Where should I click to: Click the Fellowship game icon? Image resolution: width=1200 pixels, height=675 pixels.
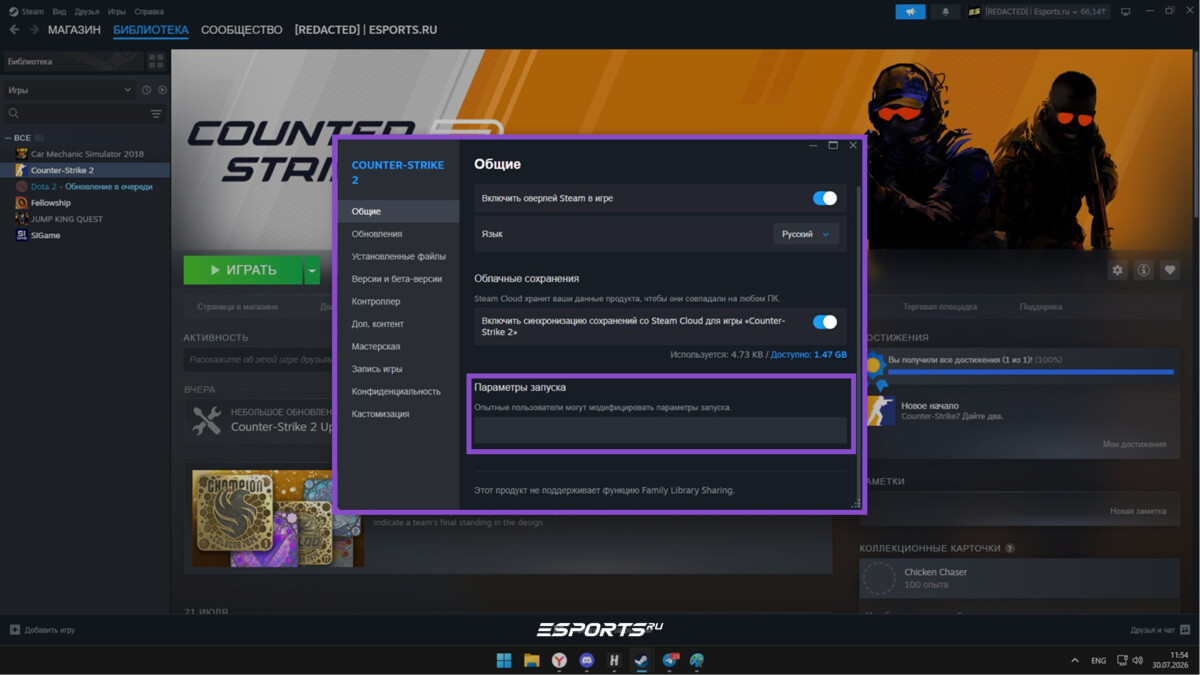tap(21, 202)
